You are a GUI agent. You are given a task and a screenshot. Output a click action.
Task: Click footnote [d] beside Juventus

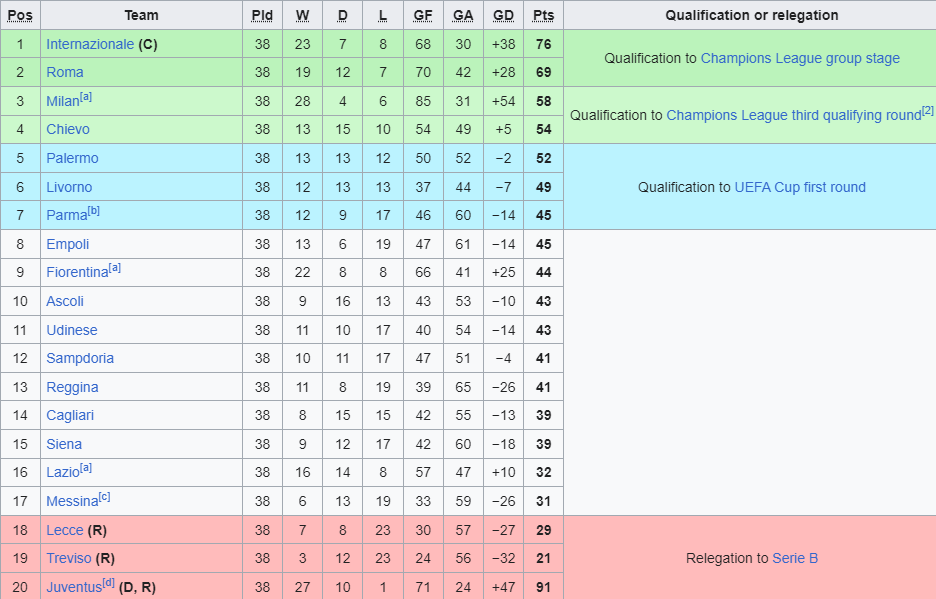pyautogui.click(x=109, y=582)
